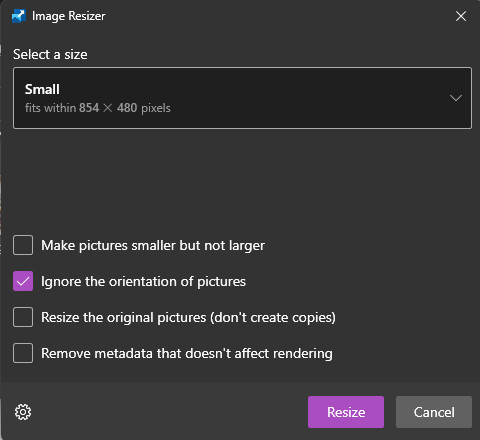This screenshot has height=440, width=480.
Task: Click the Resize button
Action: tap(346, 412)
